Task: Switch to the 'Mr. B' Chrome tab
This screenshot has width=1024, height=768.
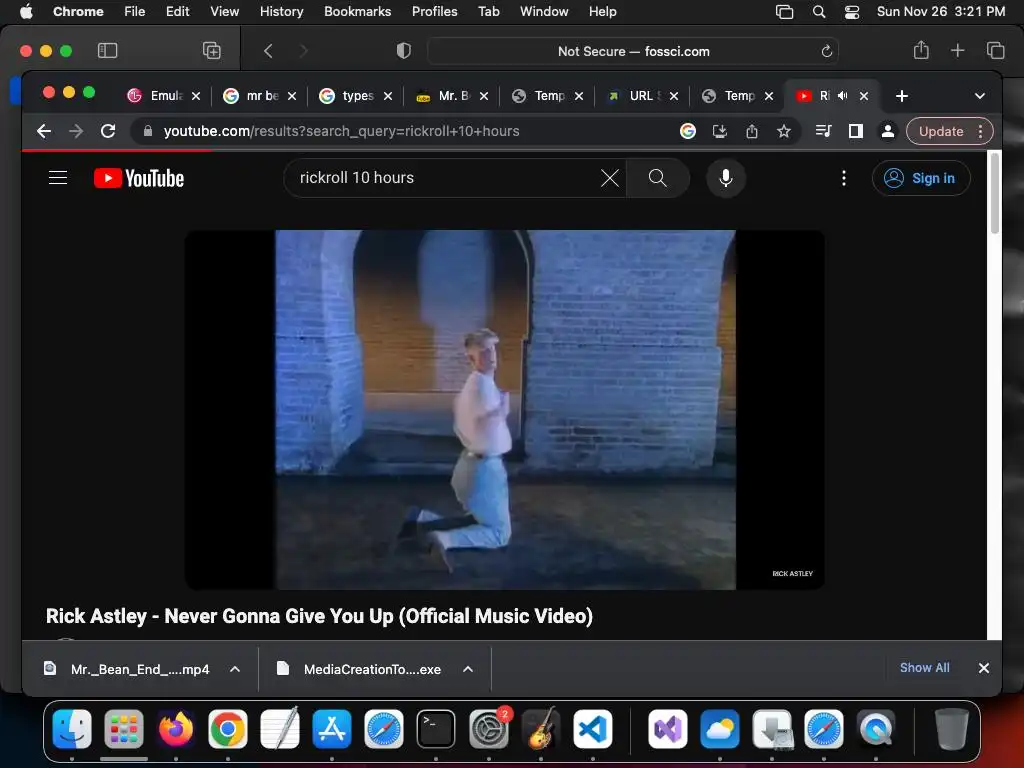Action: [x=451, y=96]
